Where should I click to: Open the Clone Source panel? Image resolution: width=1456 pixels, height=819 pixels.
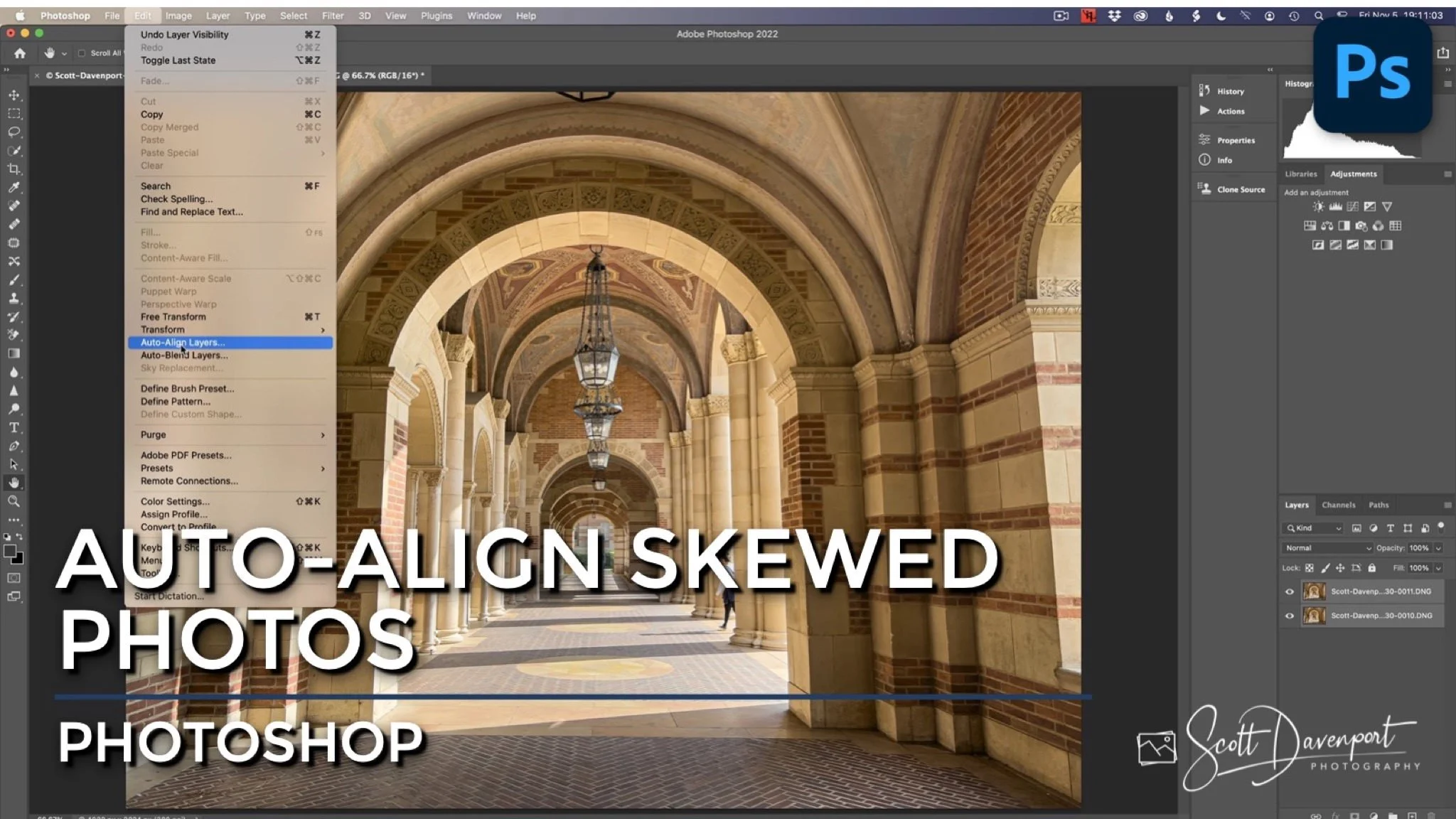1241,189
